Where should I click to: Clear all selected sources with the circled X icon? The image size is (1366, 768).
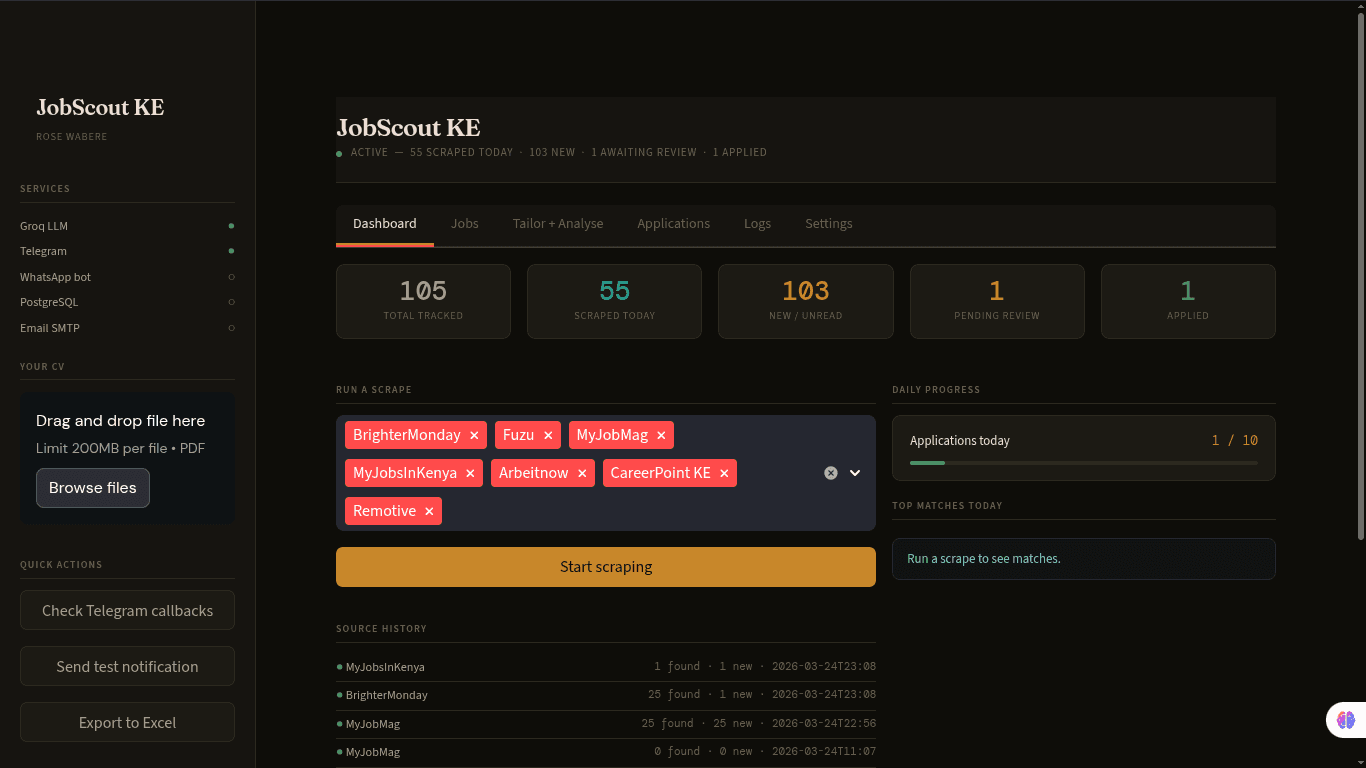830,473
